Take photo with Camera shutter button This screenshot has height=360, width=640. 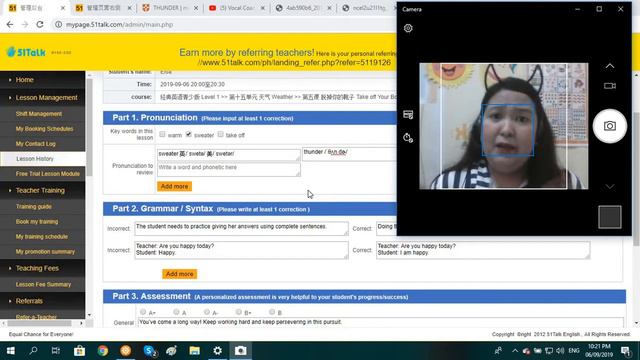coord(610,126)
